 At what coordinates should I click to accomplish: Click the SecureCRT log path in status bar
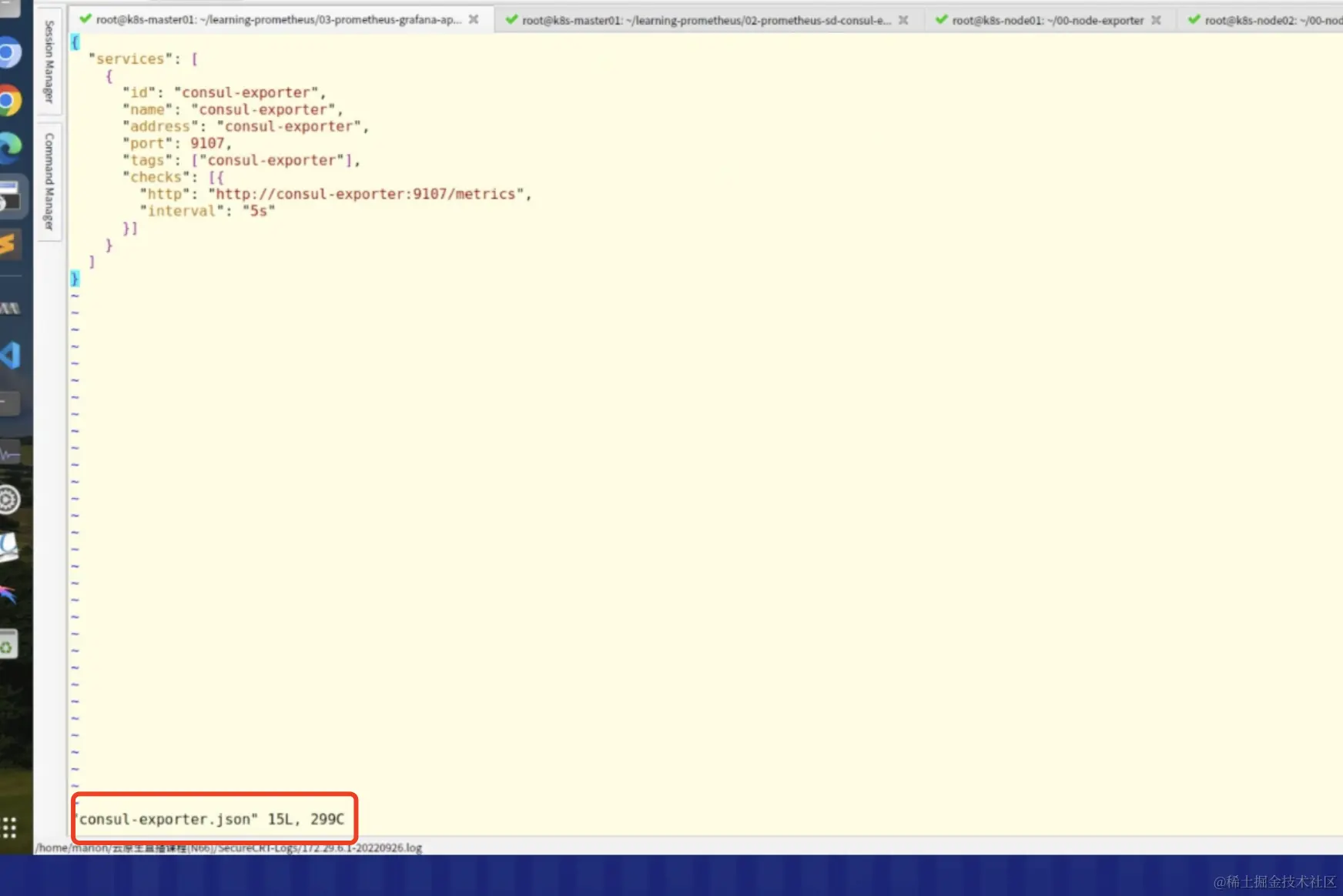229,848
